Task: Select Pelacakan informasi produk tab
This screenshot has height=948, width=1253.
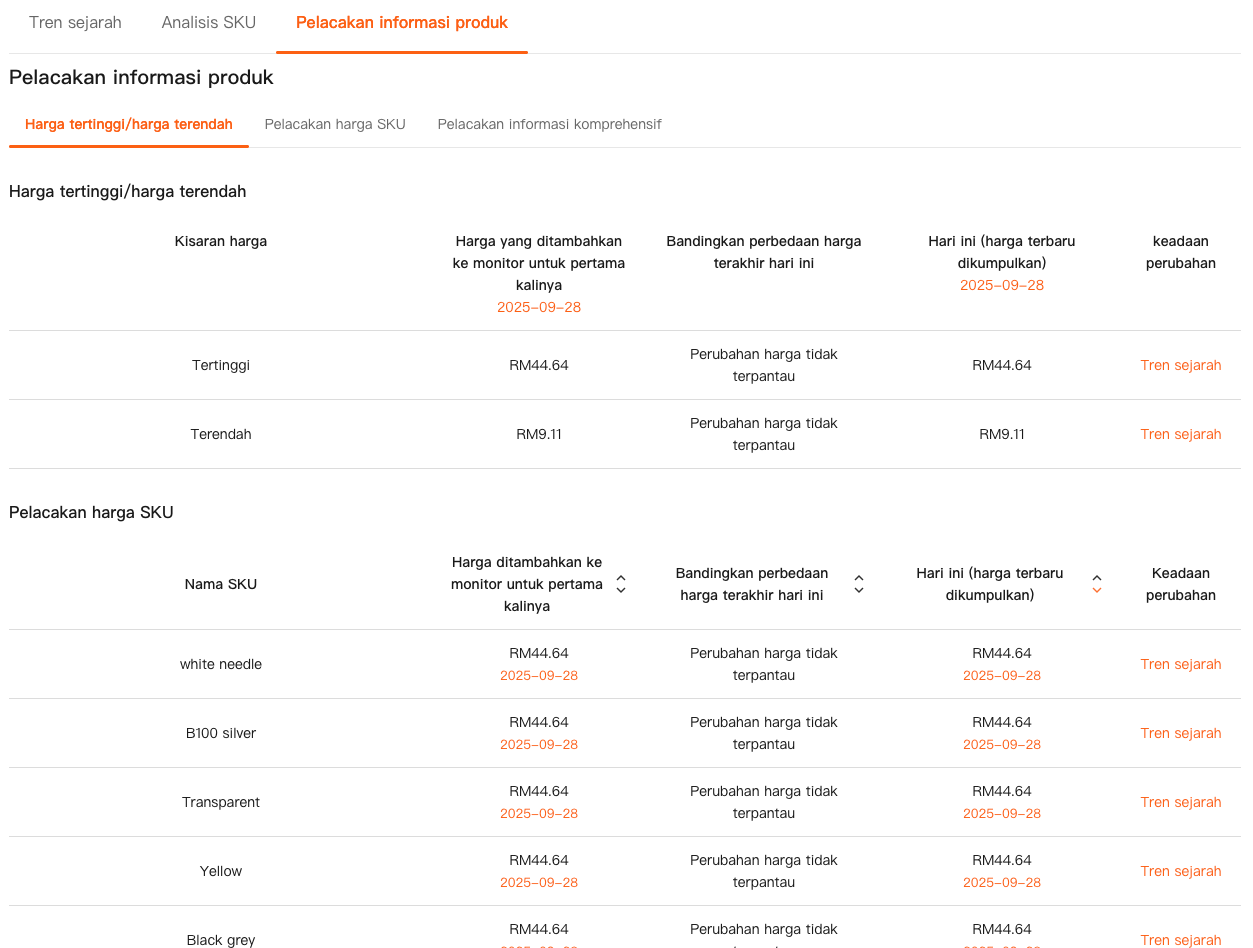Action: pos(402,22)
